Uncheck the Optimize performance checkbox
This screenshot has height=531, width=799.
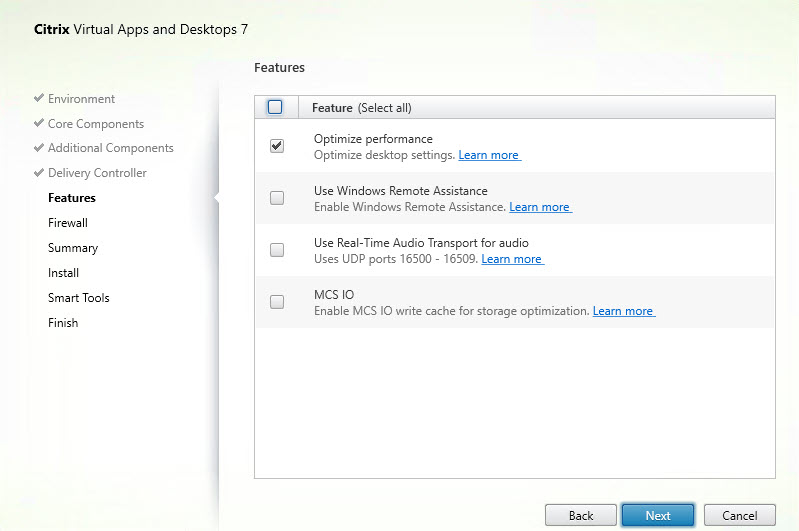pos(277,146)
